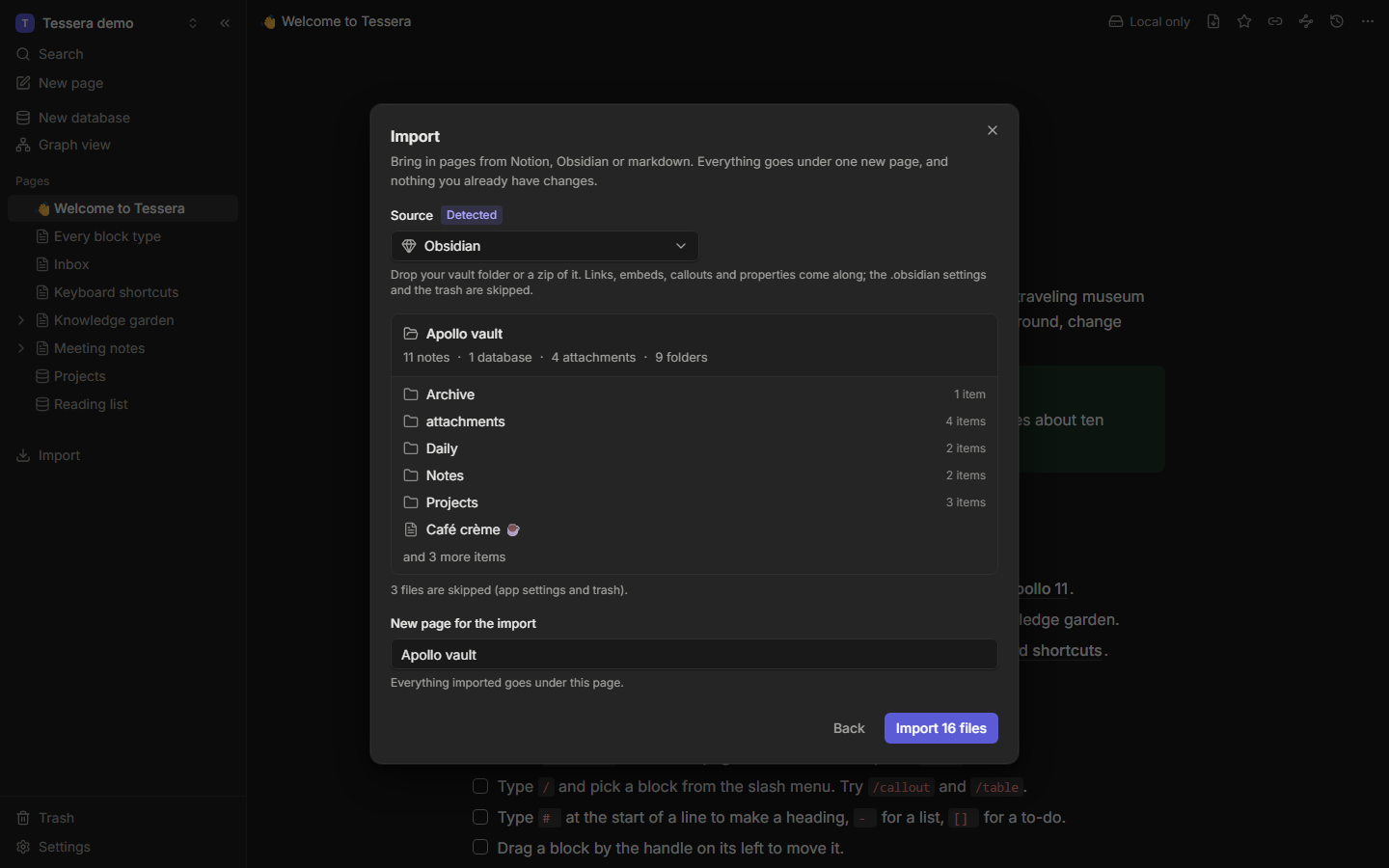The image size is (1389, 868).
Task: Click the Search item in the sidebar
Action: 123,54
